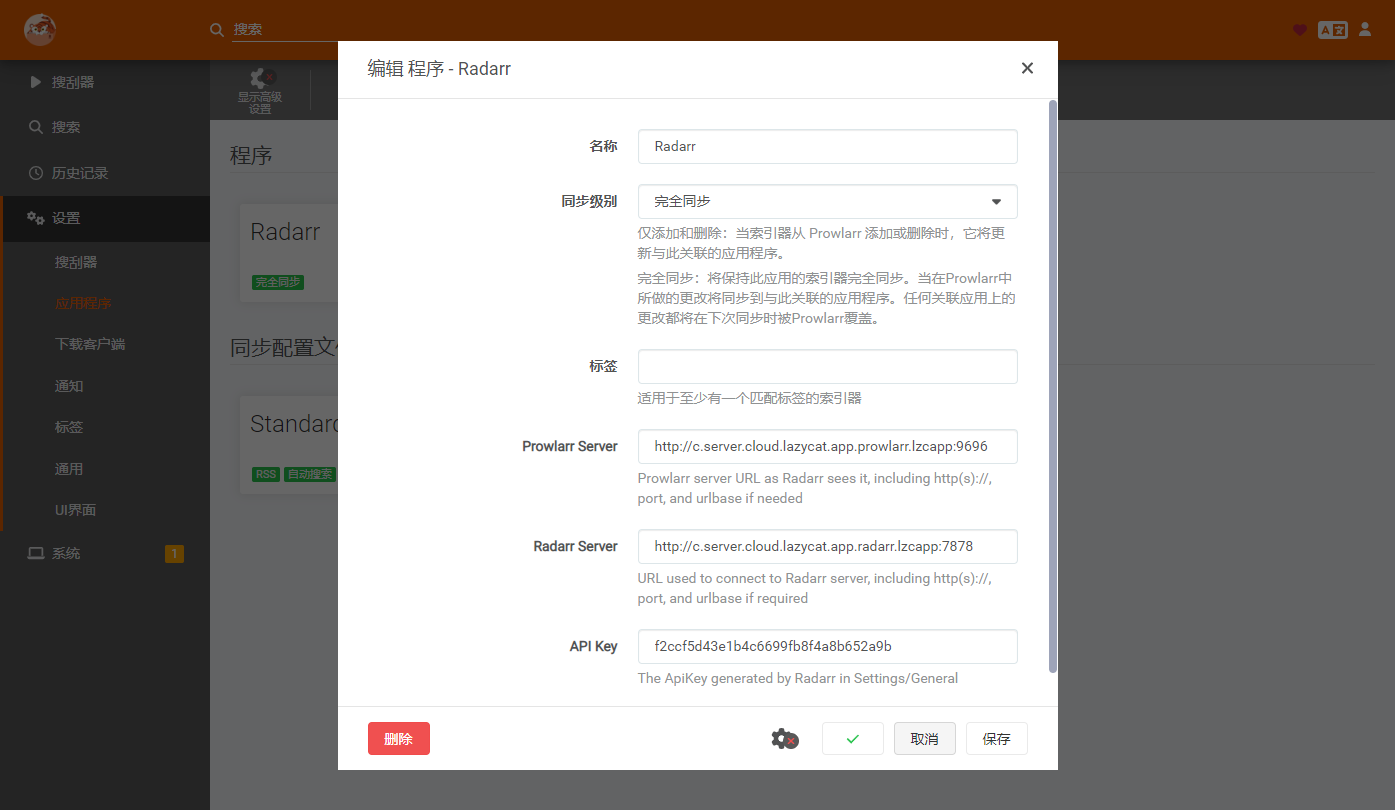Viewport: 1395px width, 810px height.
Task: Click the header search box
Action: 284,30
